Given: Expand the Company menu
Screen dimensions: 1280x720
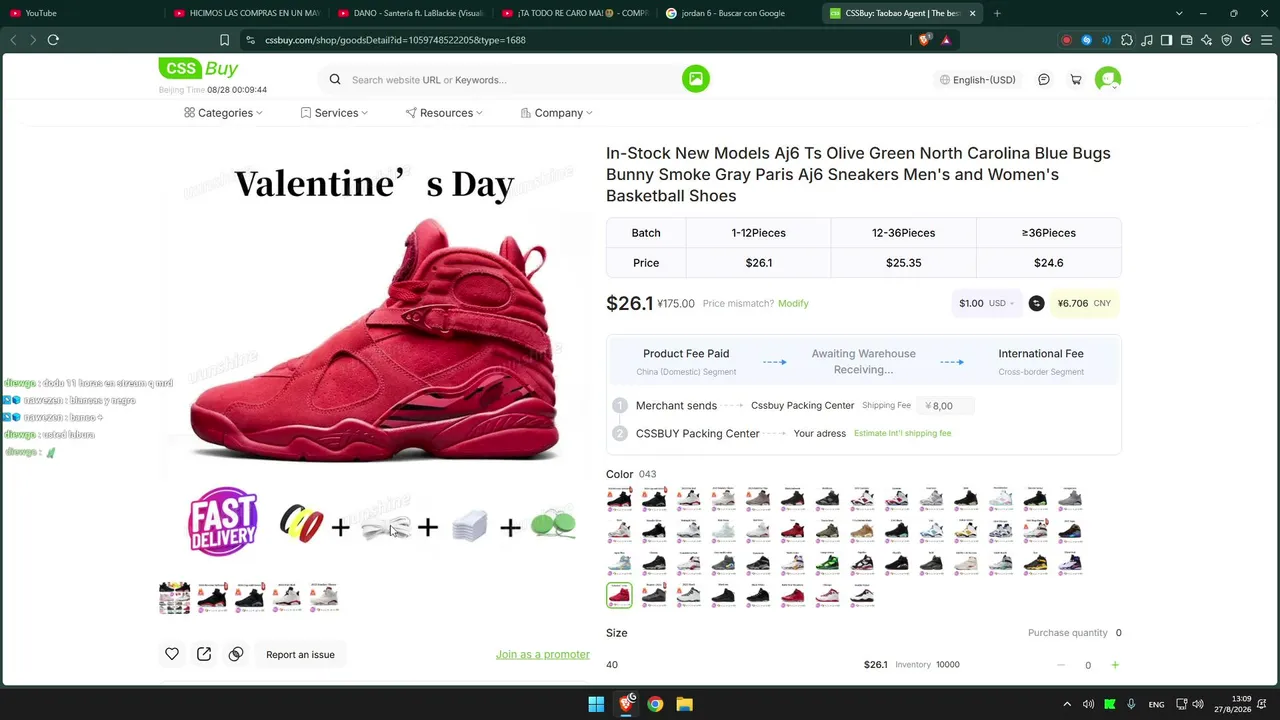Looking at the screenshot, I should click(557, 113).
